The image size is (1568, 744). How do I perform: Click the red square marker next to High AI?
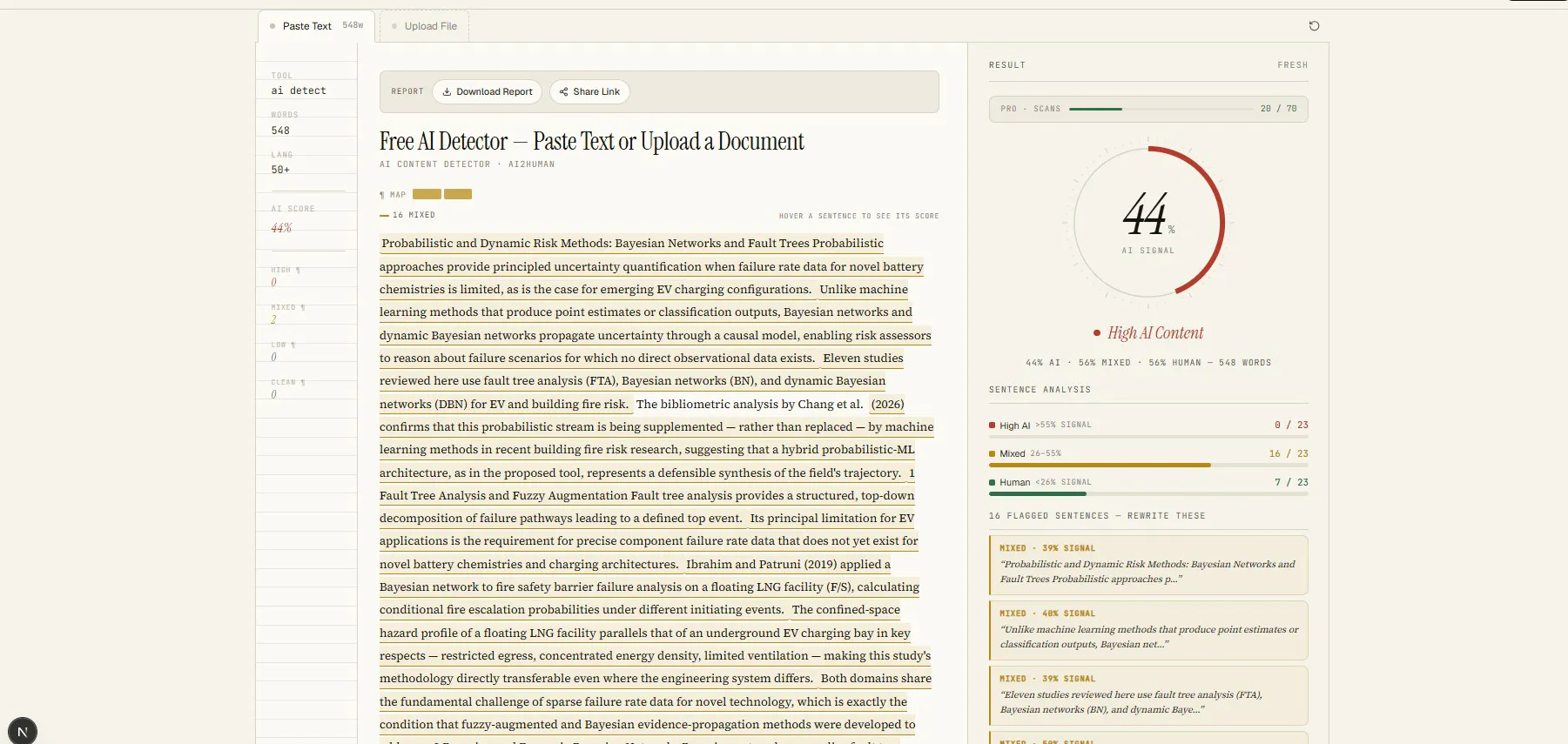992,426
